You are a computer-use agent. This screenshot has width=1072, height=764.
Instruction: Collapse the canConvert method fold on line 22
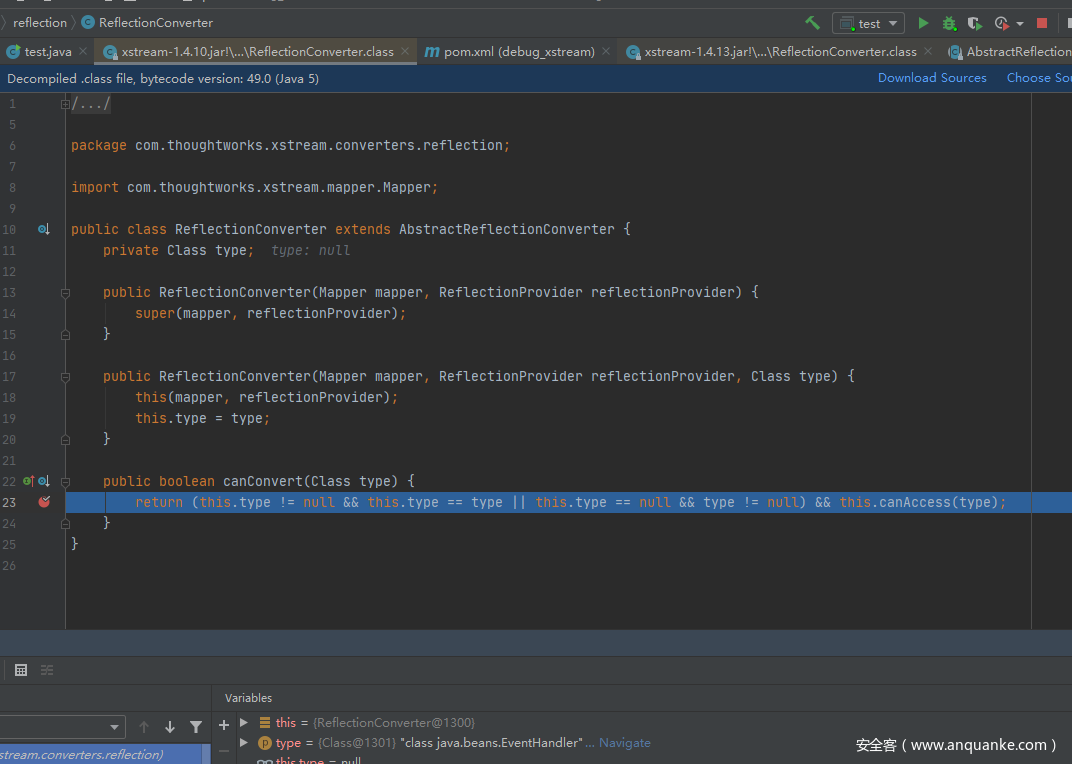[x=65, y=481]
